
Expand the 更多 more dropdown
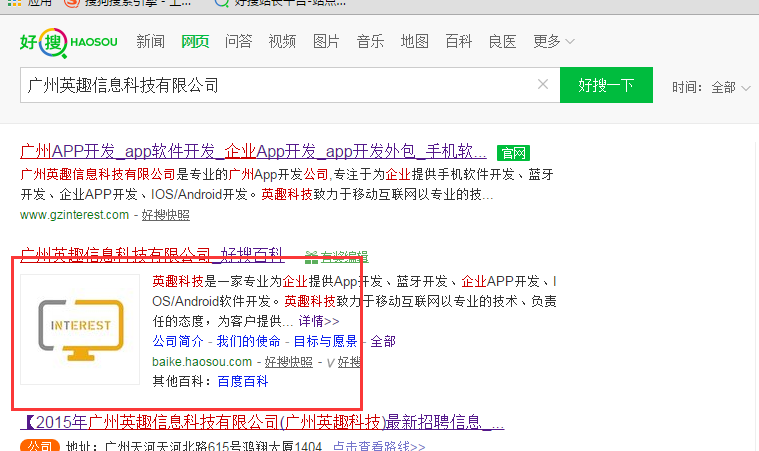(x=554, y=42)
